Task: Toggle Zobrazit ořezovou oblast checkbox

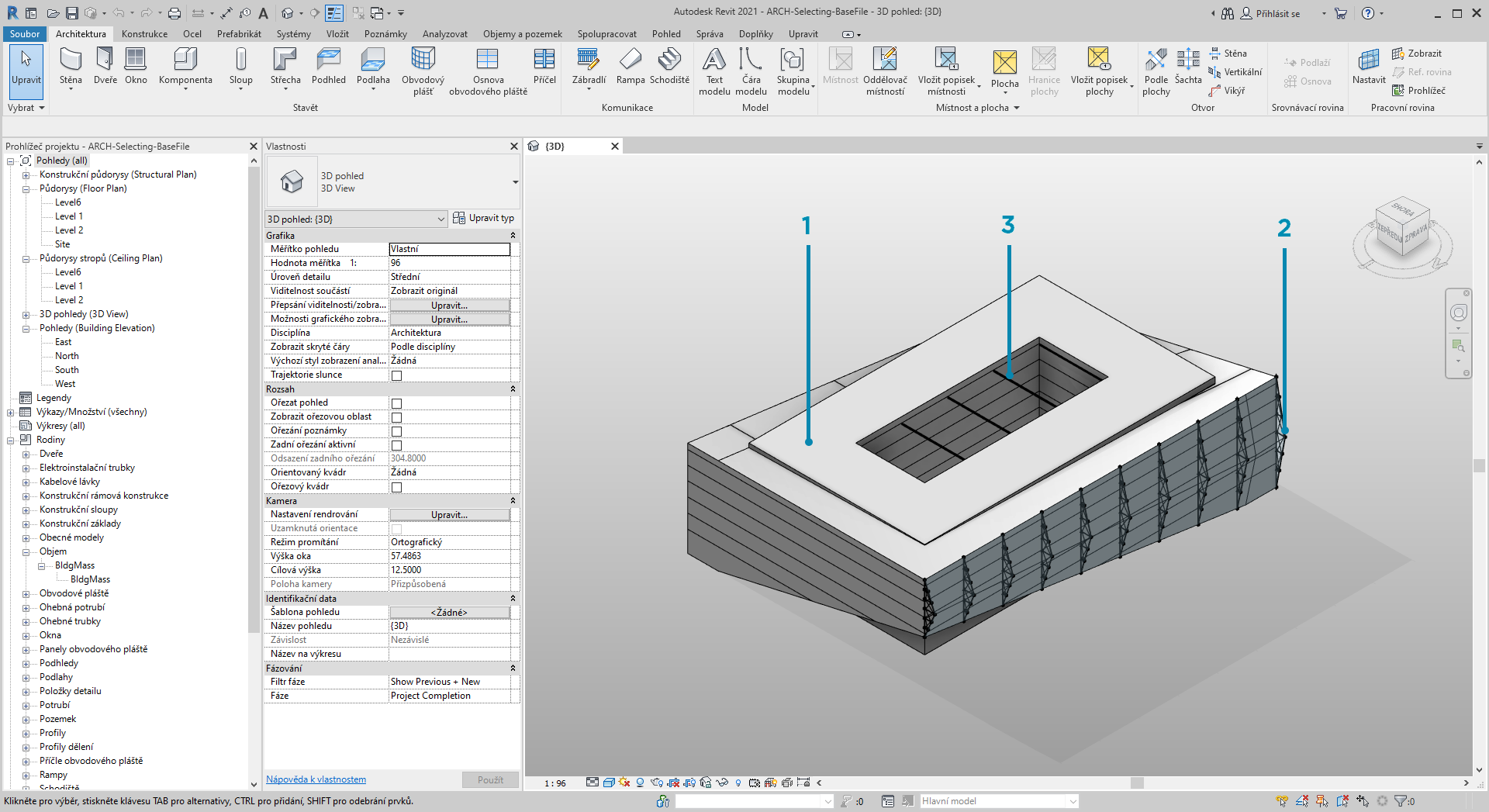Action: click(396, 417)
